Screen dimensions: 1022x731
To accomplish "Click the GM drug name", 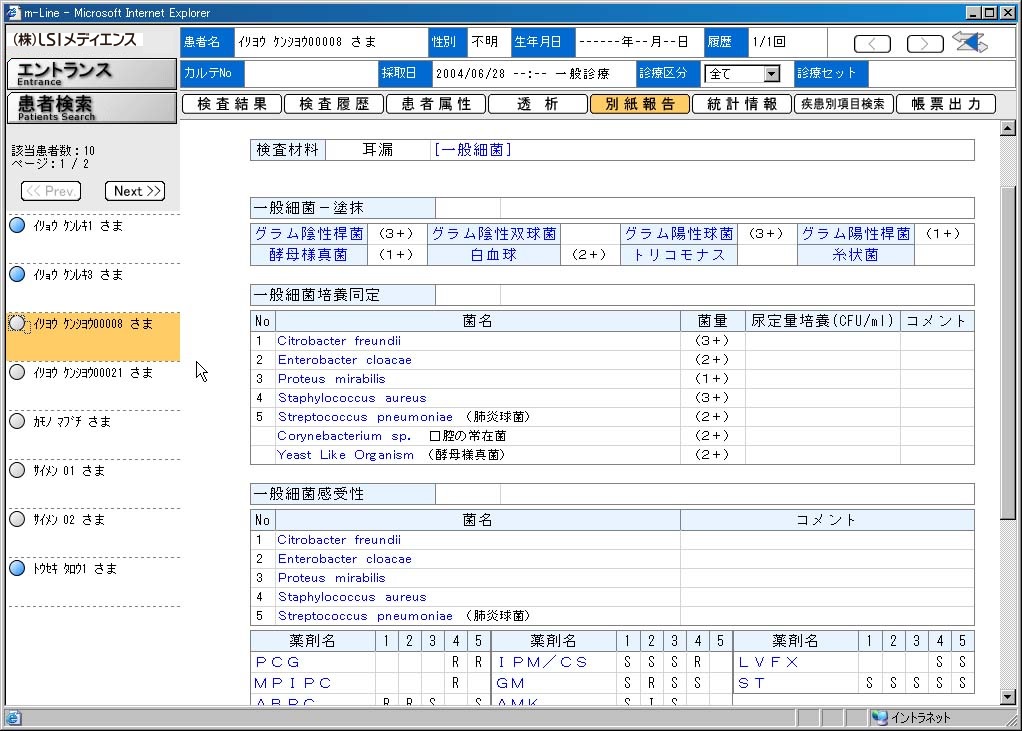I will (510, 683).
